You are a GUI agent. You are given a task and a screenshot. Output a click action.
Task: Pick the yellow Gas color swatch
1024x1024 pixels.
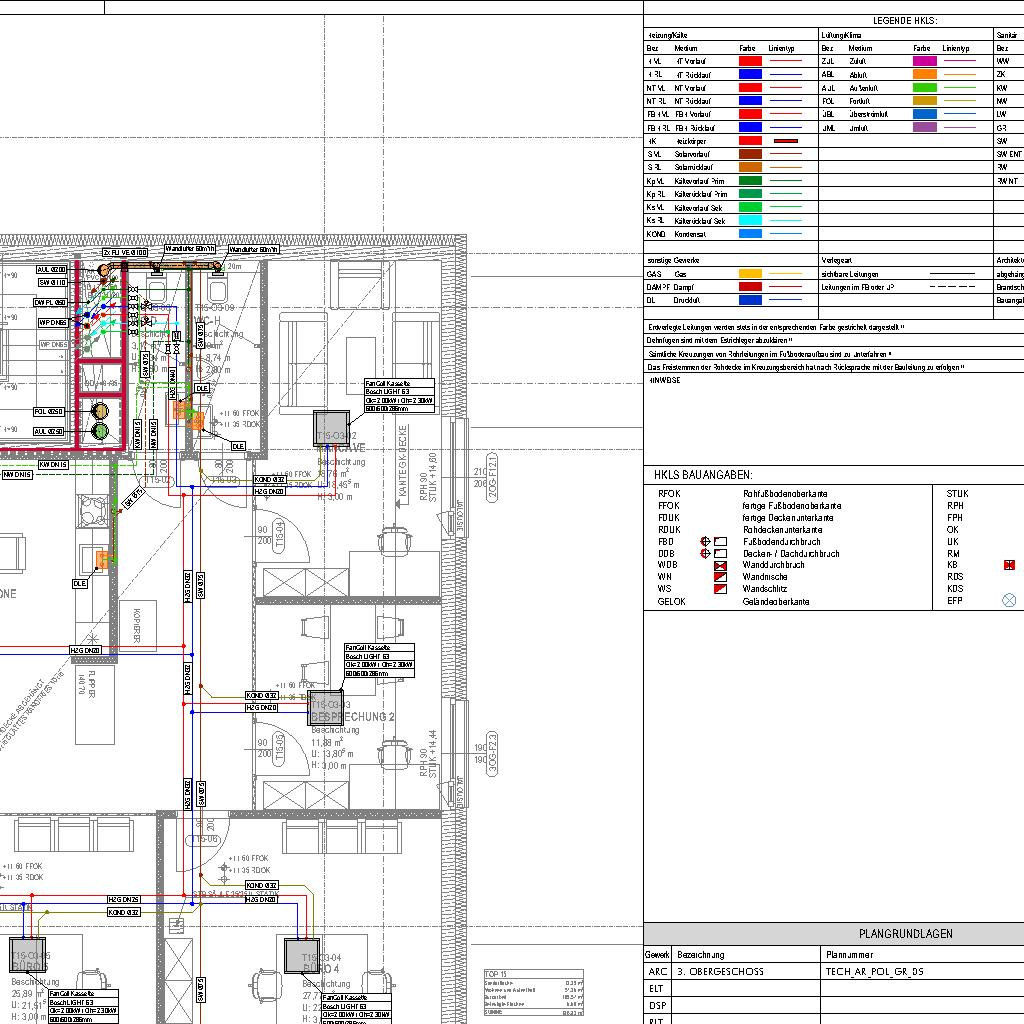coord(749,273)
